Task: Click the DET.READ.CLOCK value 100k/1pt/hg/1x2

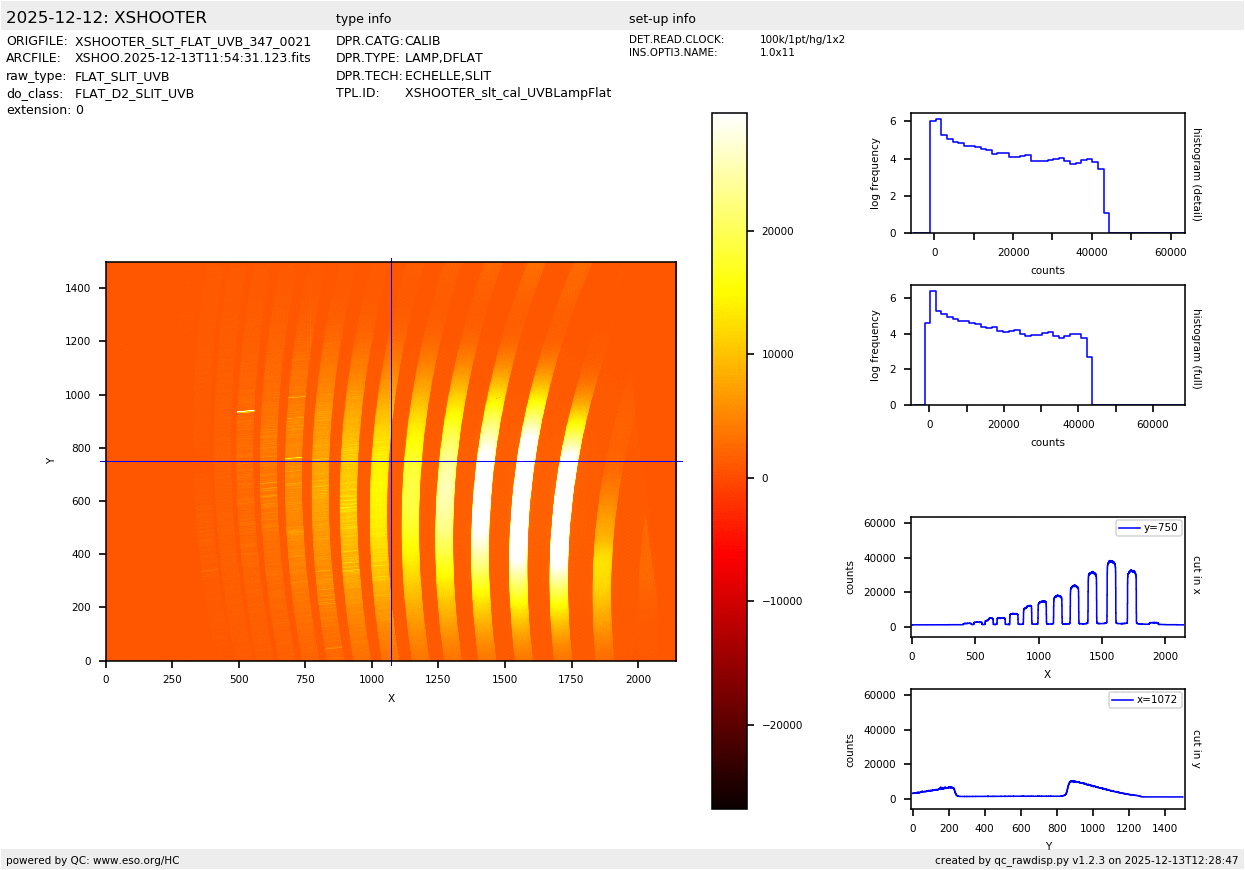Action: [801, 40]
